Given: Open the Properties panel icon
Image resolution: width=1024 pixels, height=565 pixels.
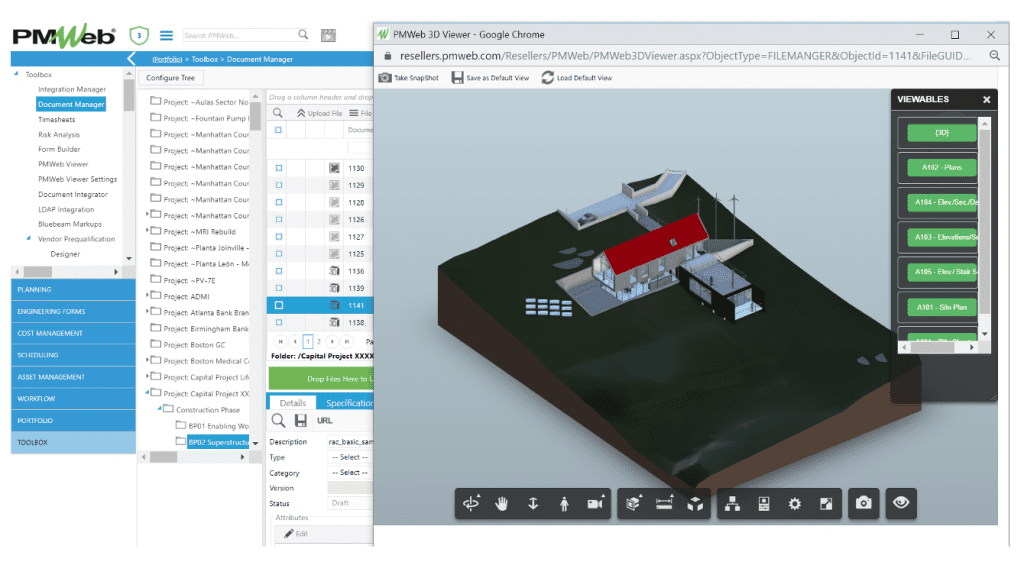Looking at the screenshot, I should (x=763, y=504).
